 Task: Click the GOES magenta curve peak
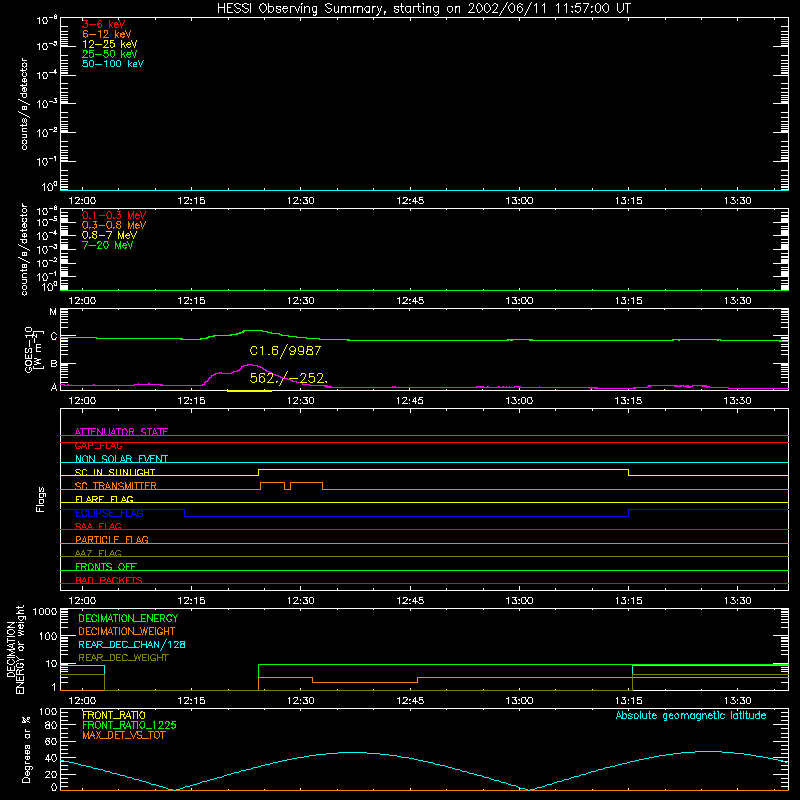[x=250, y=365]
